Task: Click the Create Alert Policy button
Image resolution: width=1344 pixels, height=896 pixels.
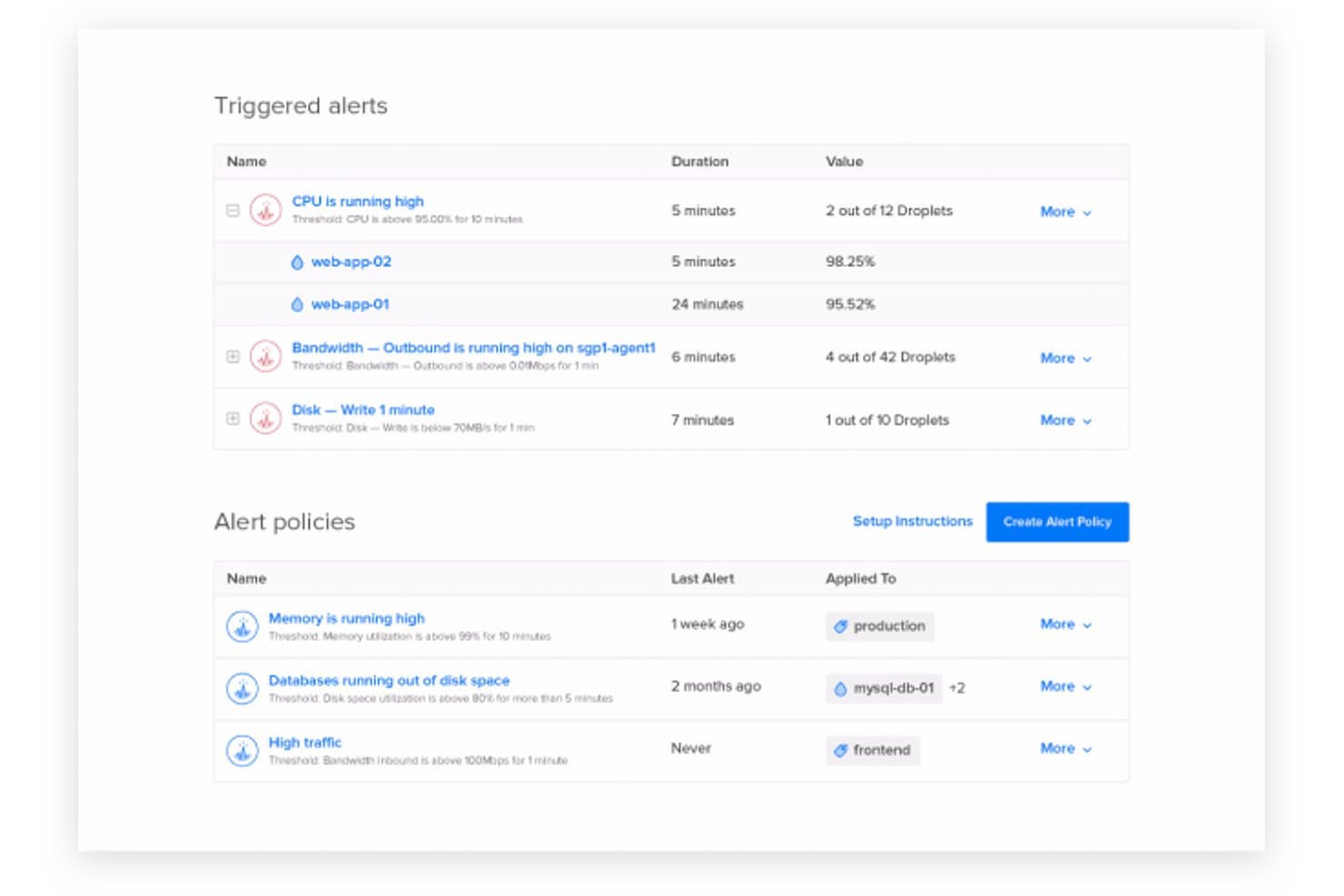Action: click(1057, 522)
